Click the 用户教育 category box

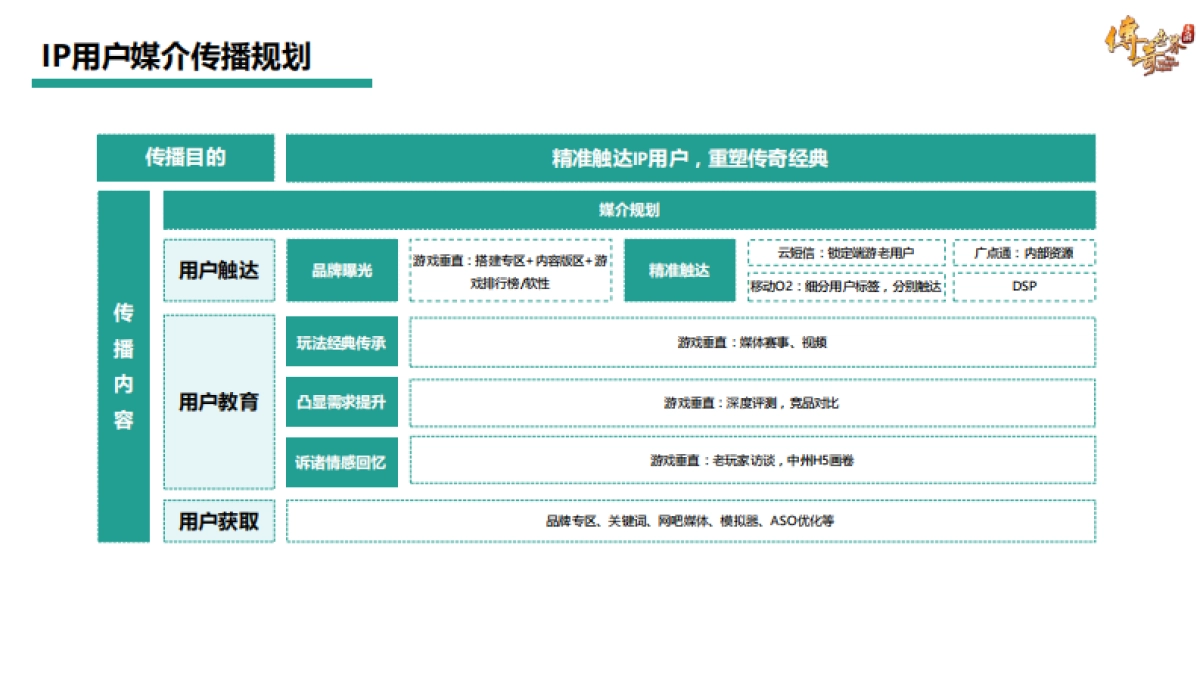[x=218, y=400]
